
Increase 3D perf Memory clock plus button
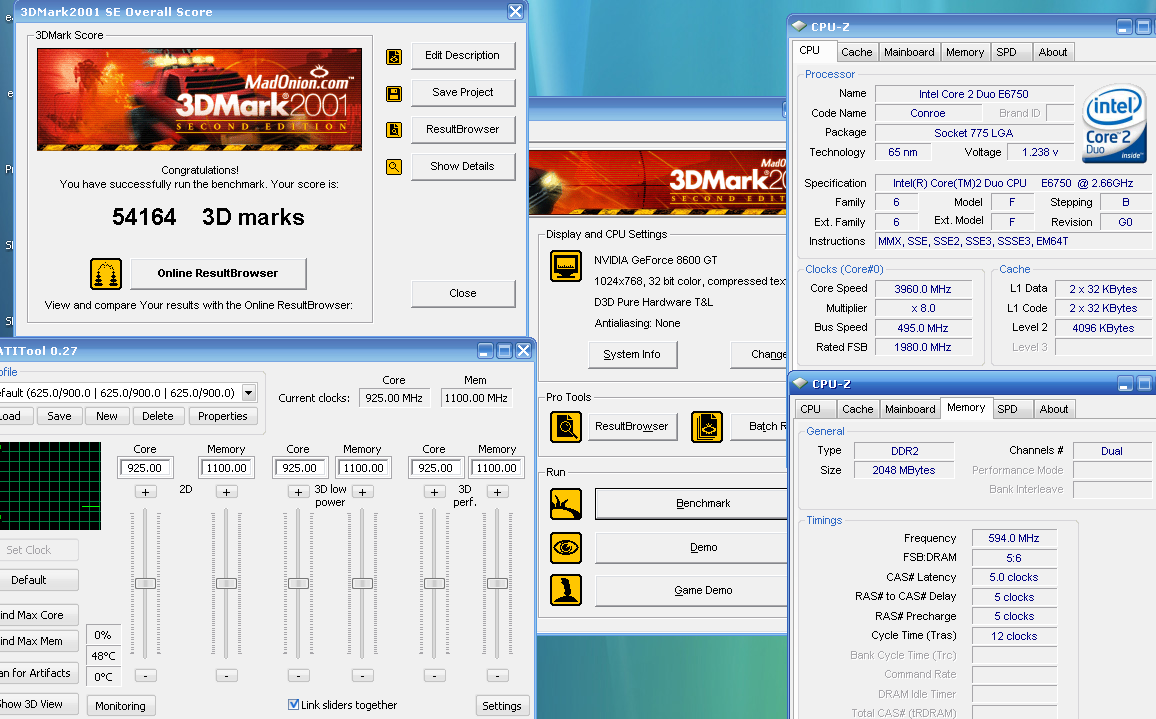[498, 492]
